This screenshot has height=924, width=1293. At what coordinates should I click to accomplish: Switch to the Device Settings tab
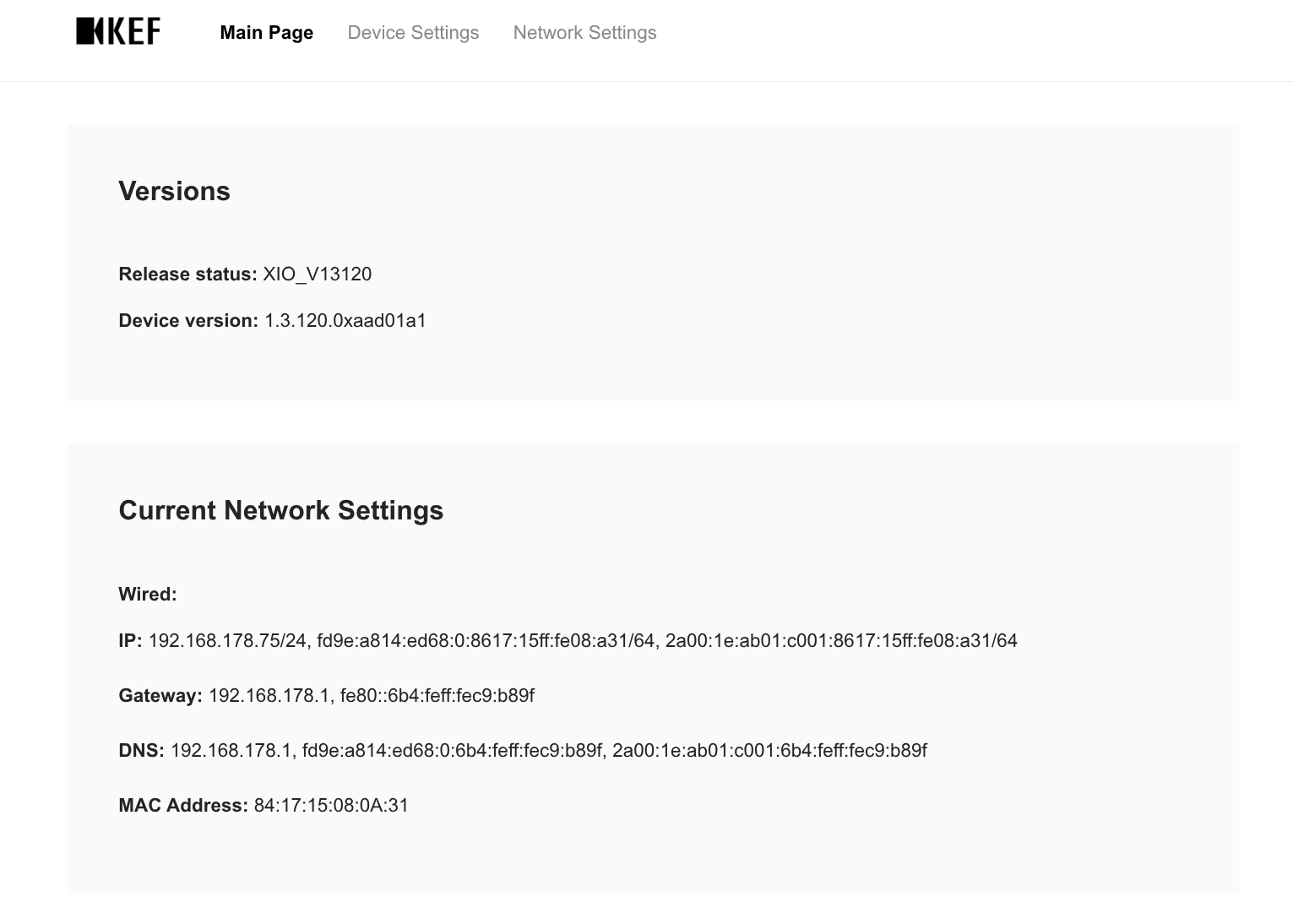coord(413,33)
